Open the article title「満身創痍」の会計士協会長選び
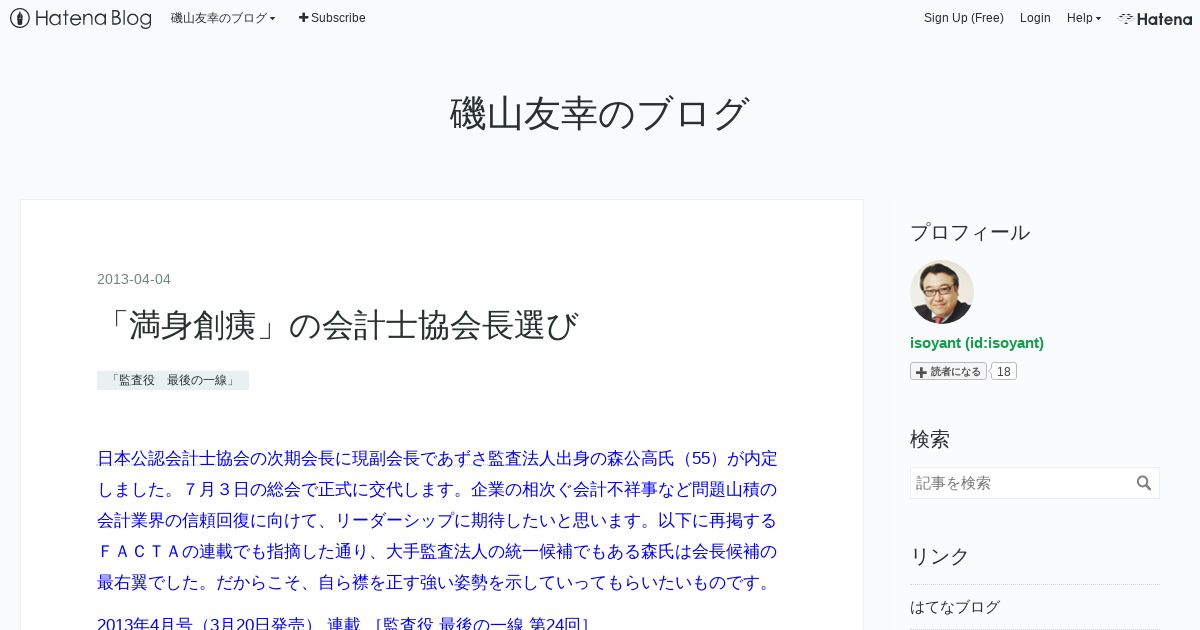Screen dimensions: 1200x630 338,325
